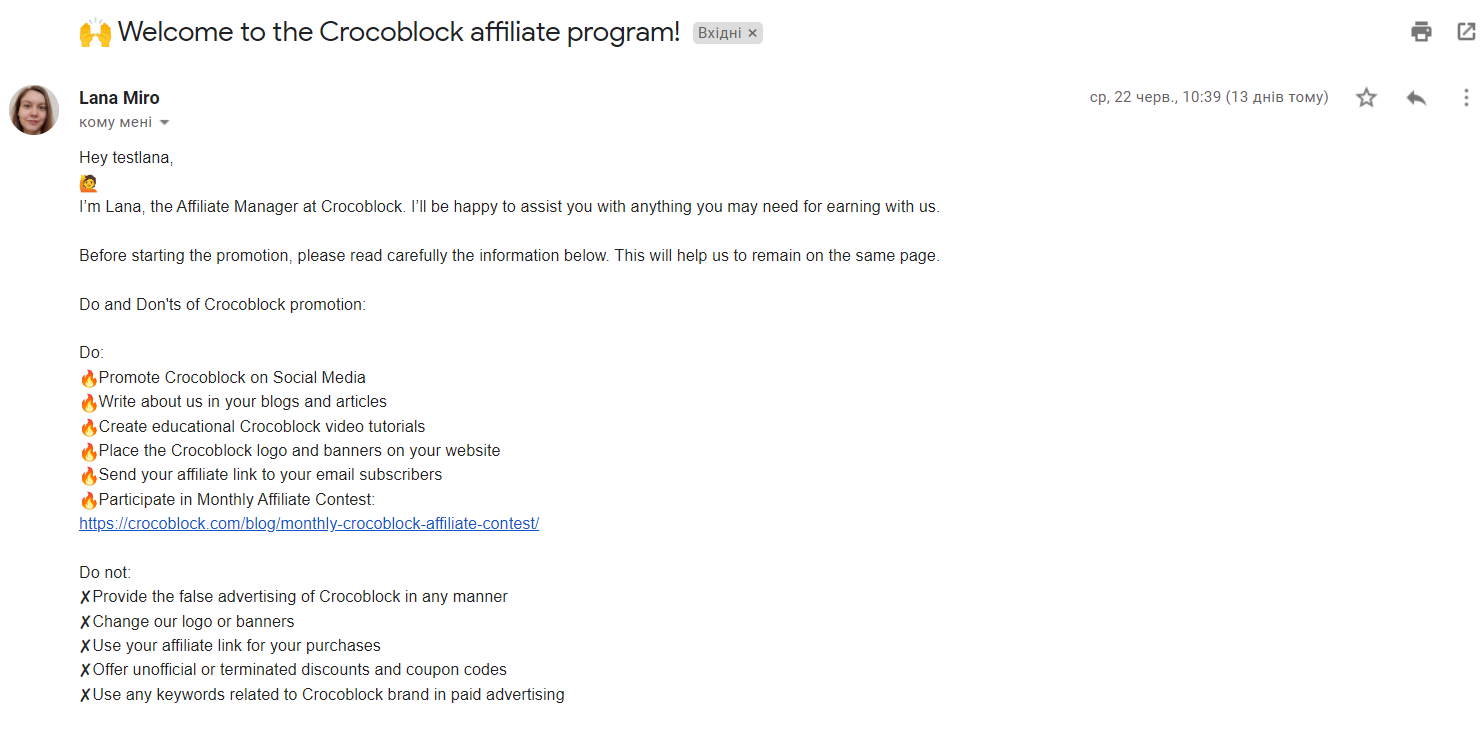This screenshot has width=1480, height=729.
Task: Click the cross mark before Offer unofficial discounts
Action: click(85, 670)
